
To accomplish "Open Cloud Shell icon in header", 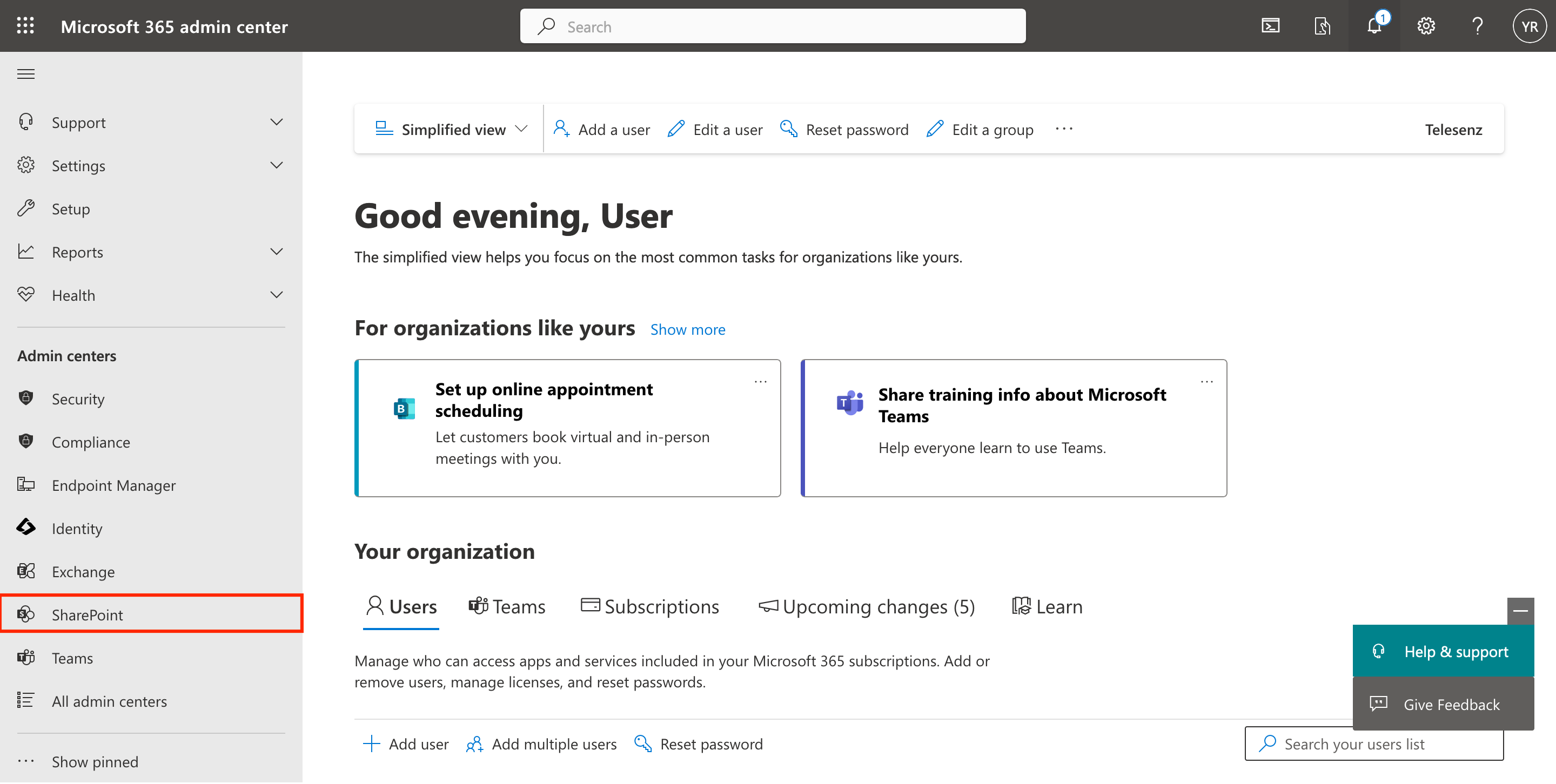I will tap(1270, 26).
